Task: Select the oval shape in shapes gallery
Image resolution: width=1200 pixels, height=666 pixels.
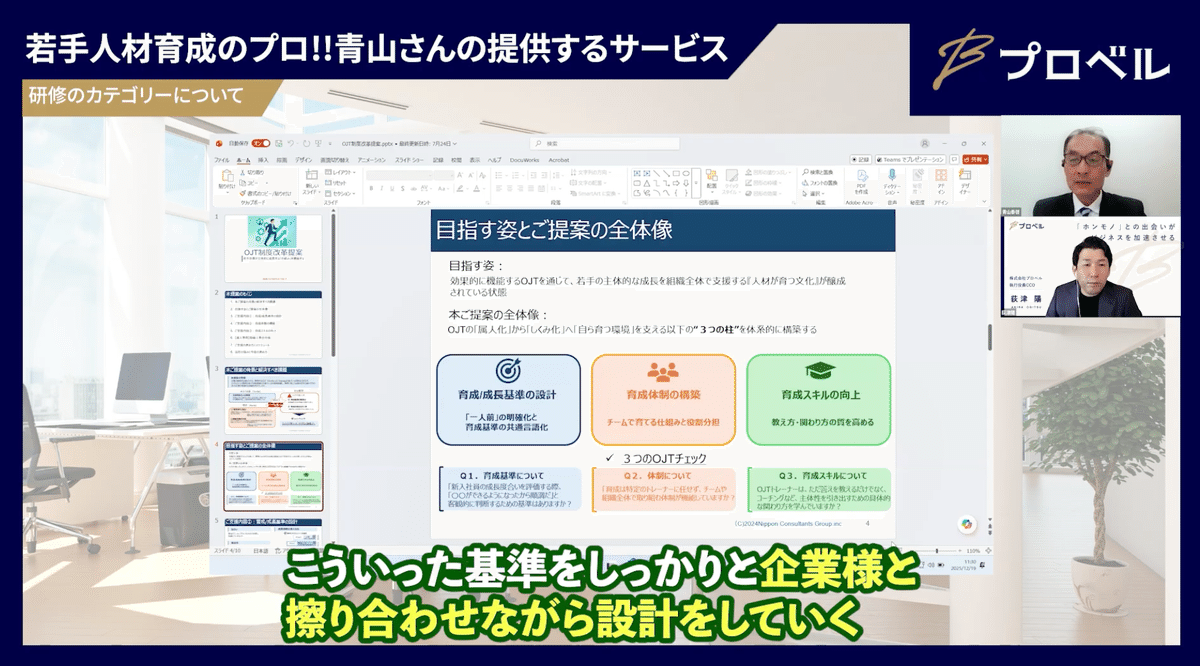Action: tap(686, 173)
